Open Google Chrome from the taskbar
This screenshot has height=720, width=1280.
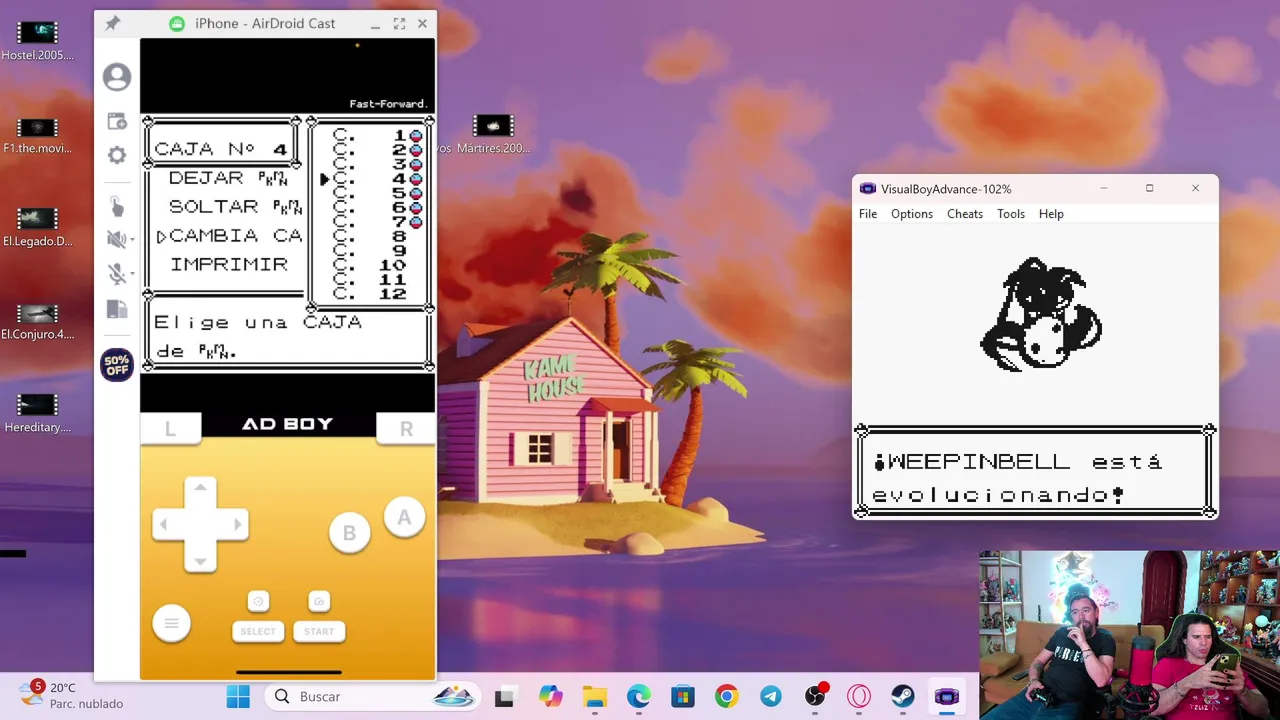(x=726, y=697)
